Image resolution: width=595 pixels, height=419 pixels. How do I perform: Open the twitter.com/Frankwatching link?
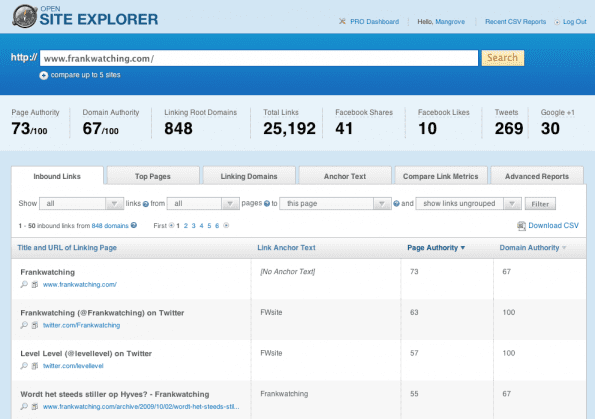coord(81,325)
